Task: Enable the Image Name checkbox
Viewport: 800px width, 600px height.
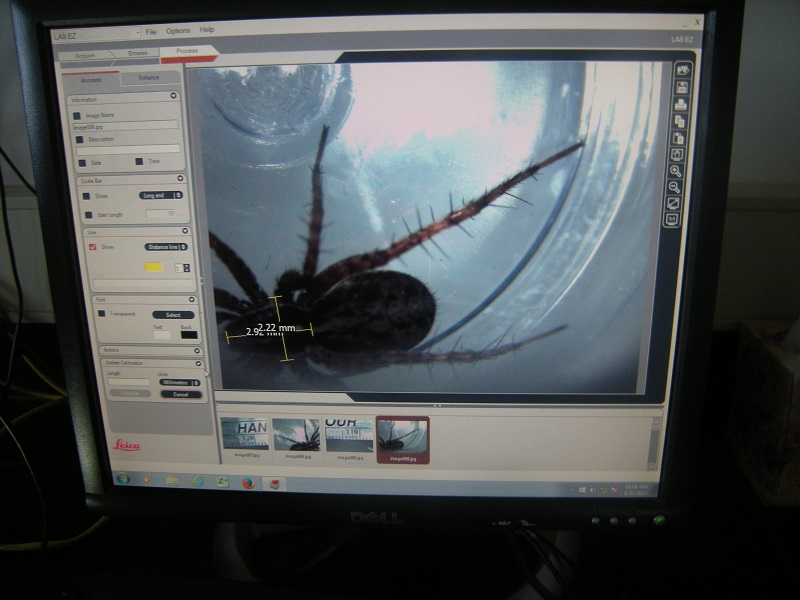Action: (x=78, y=116)
